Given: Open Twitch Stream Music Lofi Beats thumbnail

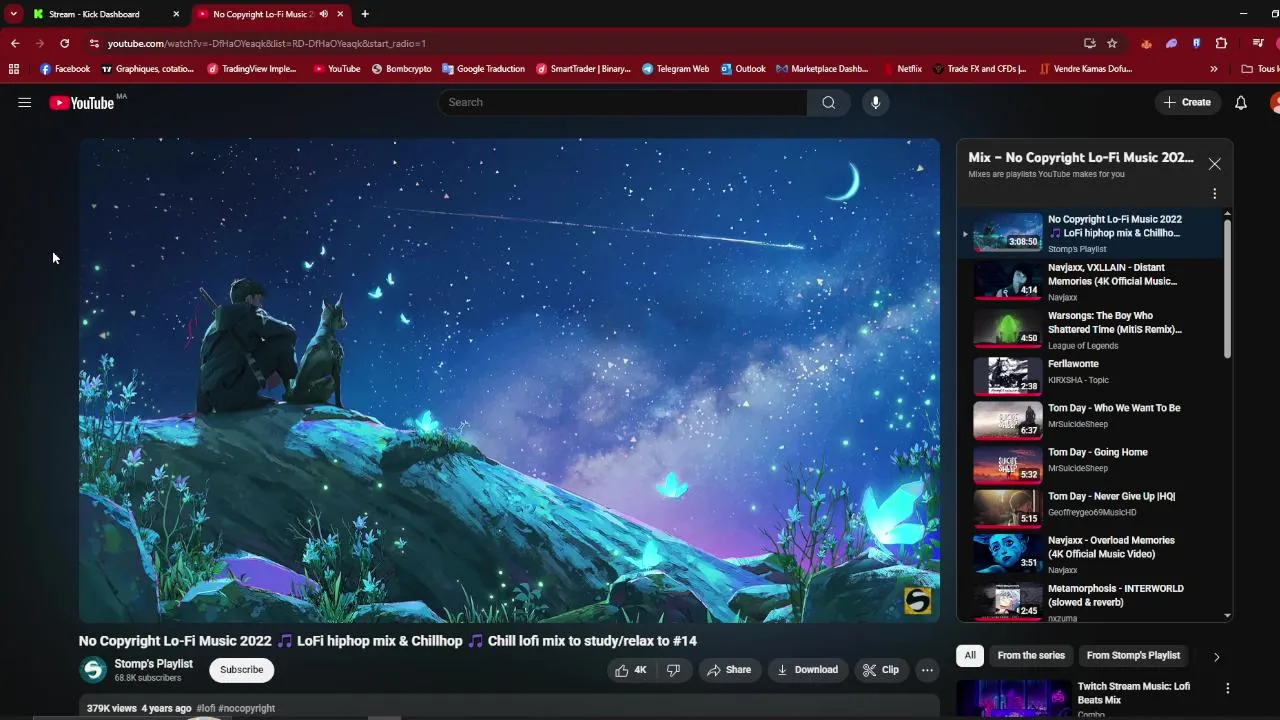Looking at the screenshot, I should 1013,700.
